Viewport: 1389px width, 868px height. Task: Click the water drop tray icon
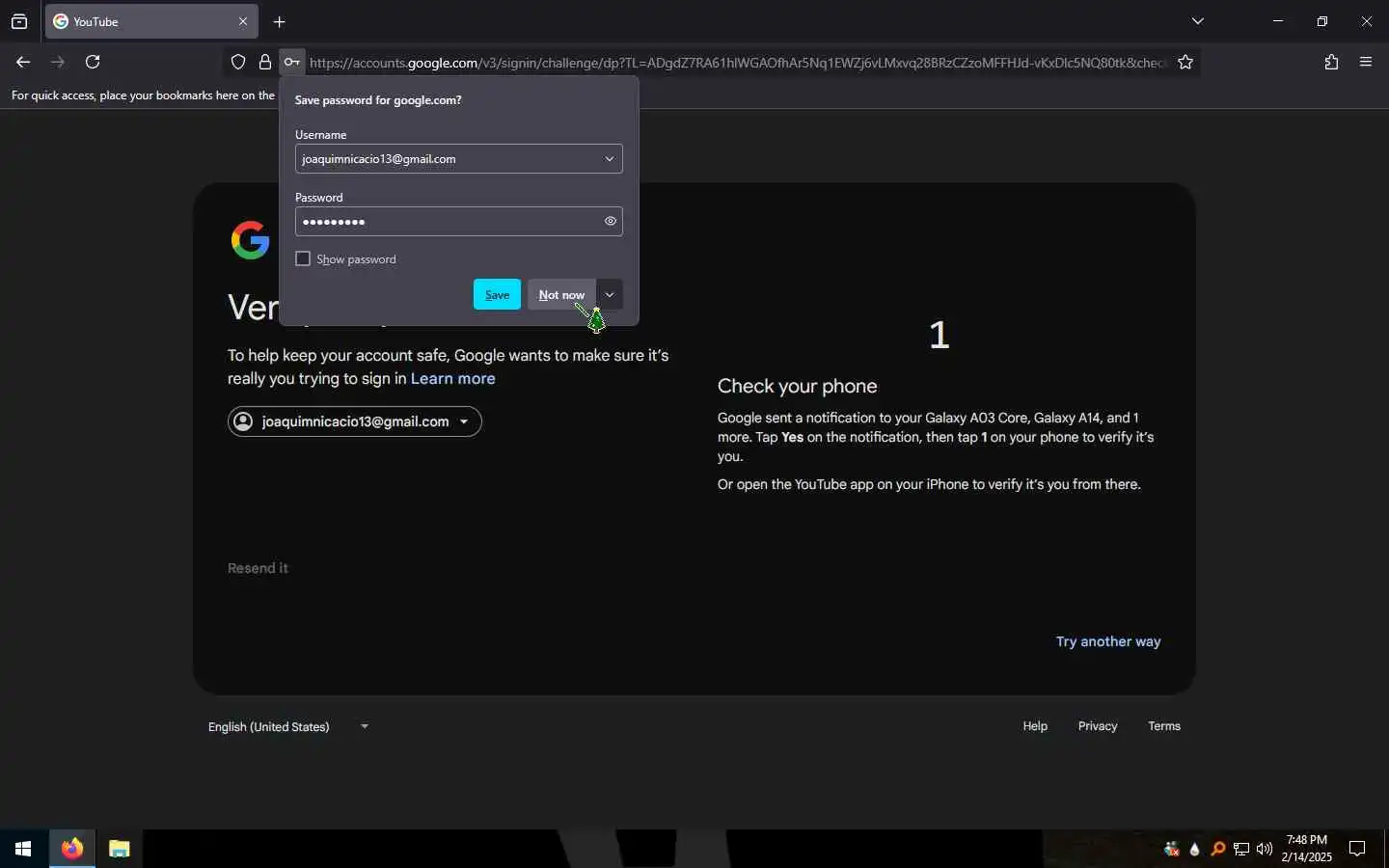[1195, 849]
